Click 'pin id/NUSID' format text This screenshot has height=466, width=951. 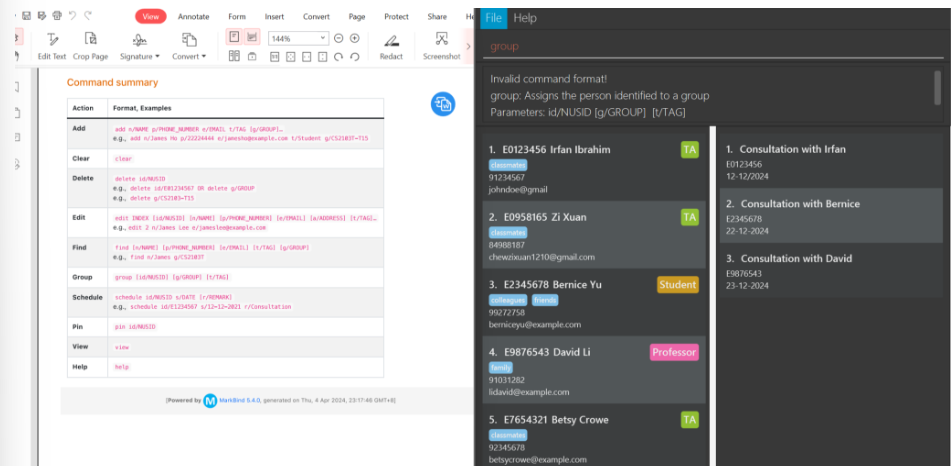click(x=135, y=326)
